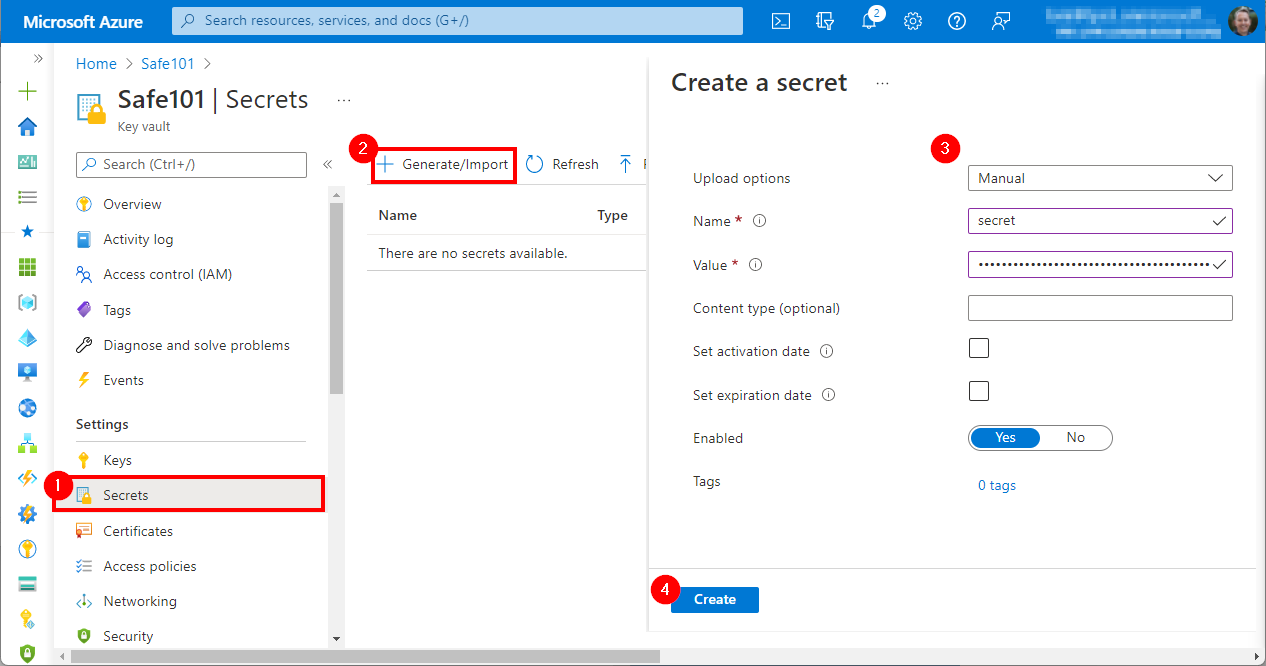Open Favorites star in sidebar
1266x666 pixels.
tap(27, 232)
